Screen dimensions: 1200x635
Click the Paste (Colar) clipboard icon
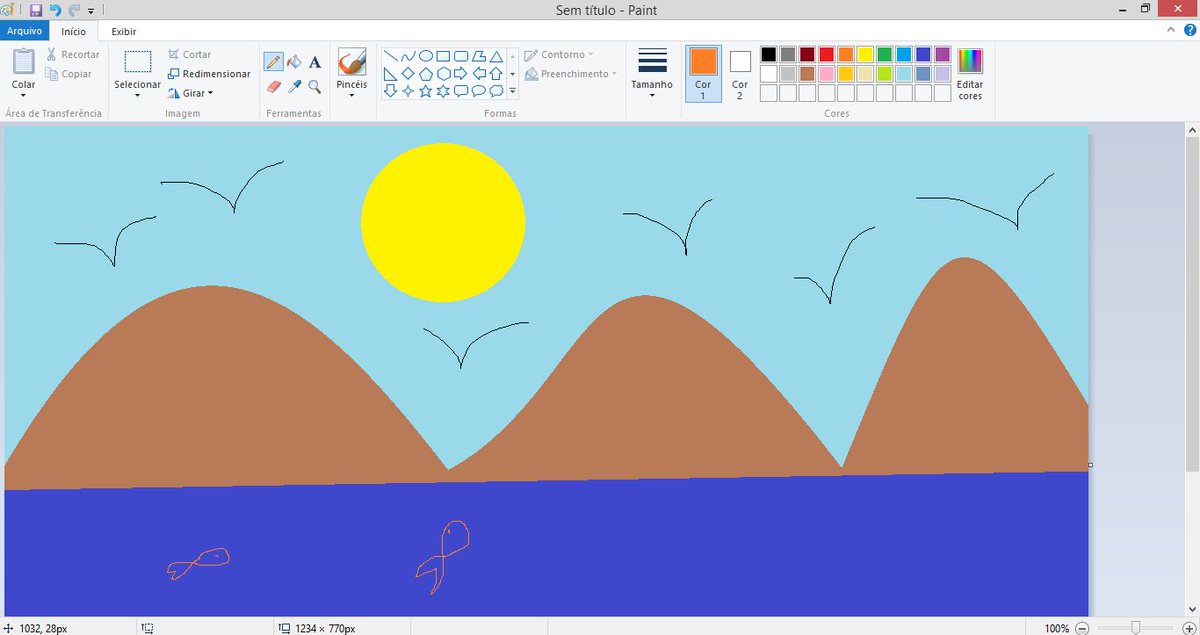[x=24, y=62]
